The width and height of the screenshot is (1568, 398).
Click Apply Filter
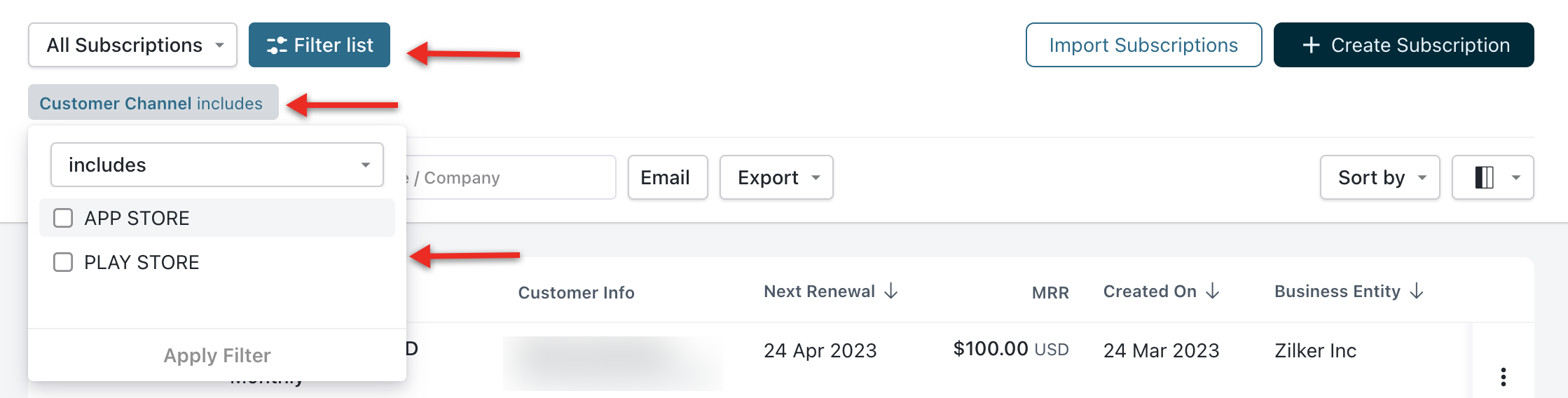pos(216,355)
